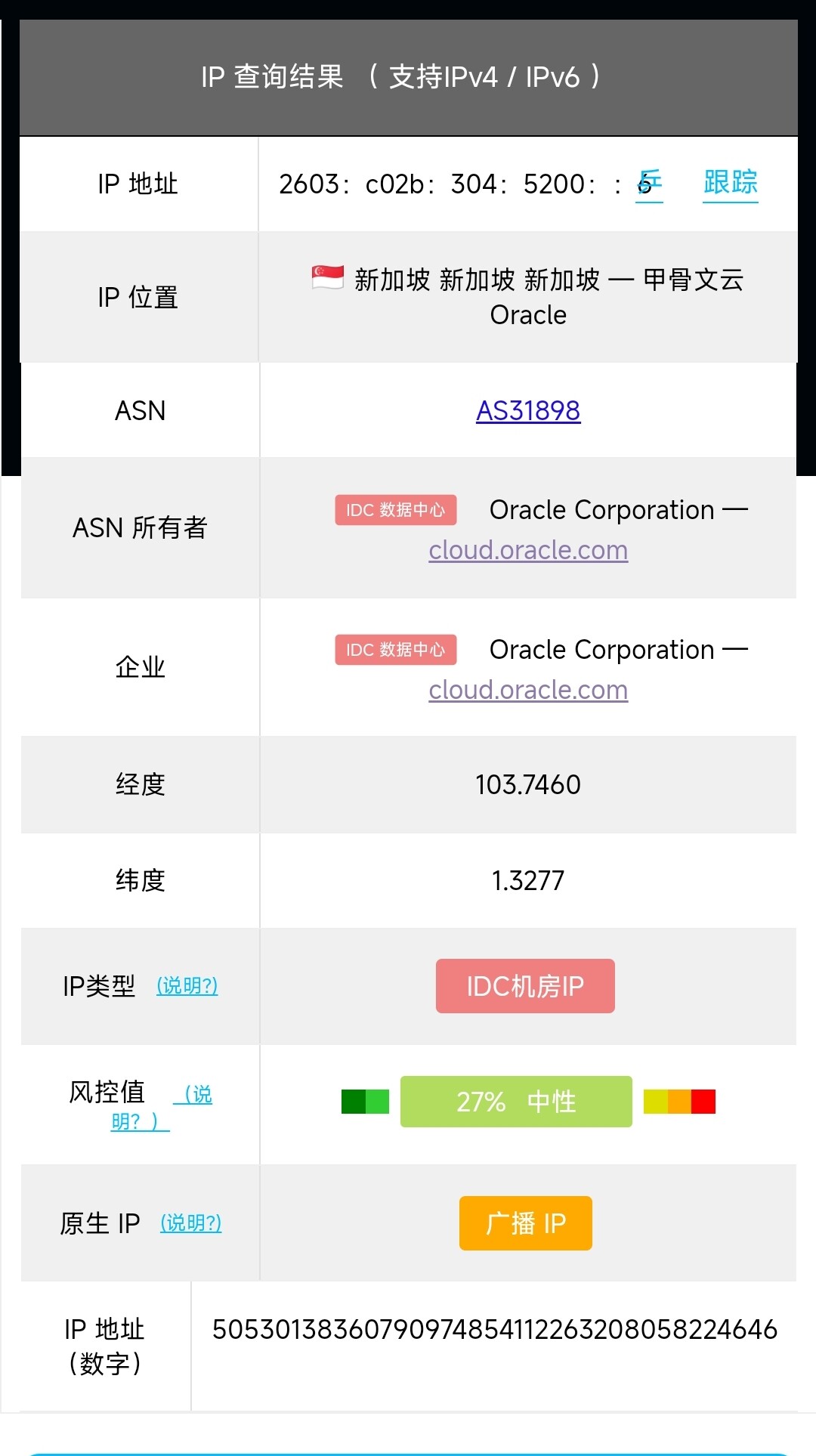Tap the green low-risk color blocks

(x=365, y=1102)
